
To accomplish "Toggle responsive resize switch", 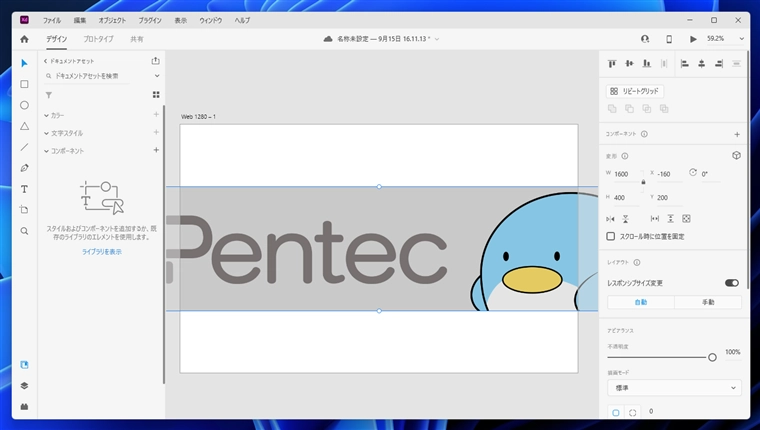I will (732, 283).
